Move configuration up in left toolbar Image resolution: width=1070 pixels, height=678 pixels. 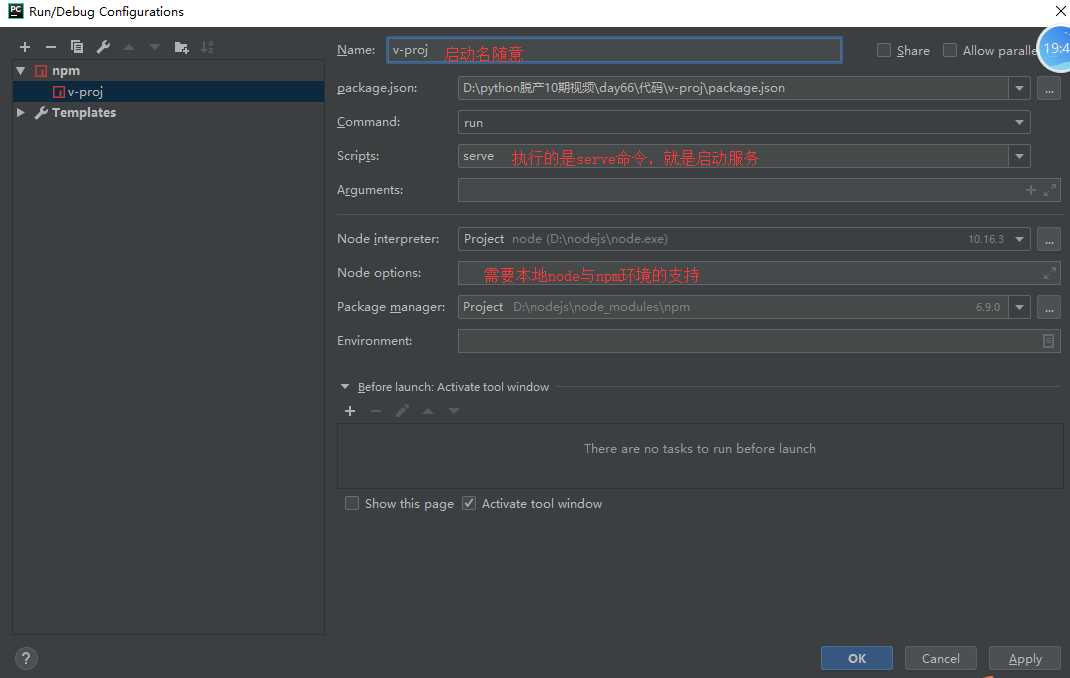point(129,47)
